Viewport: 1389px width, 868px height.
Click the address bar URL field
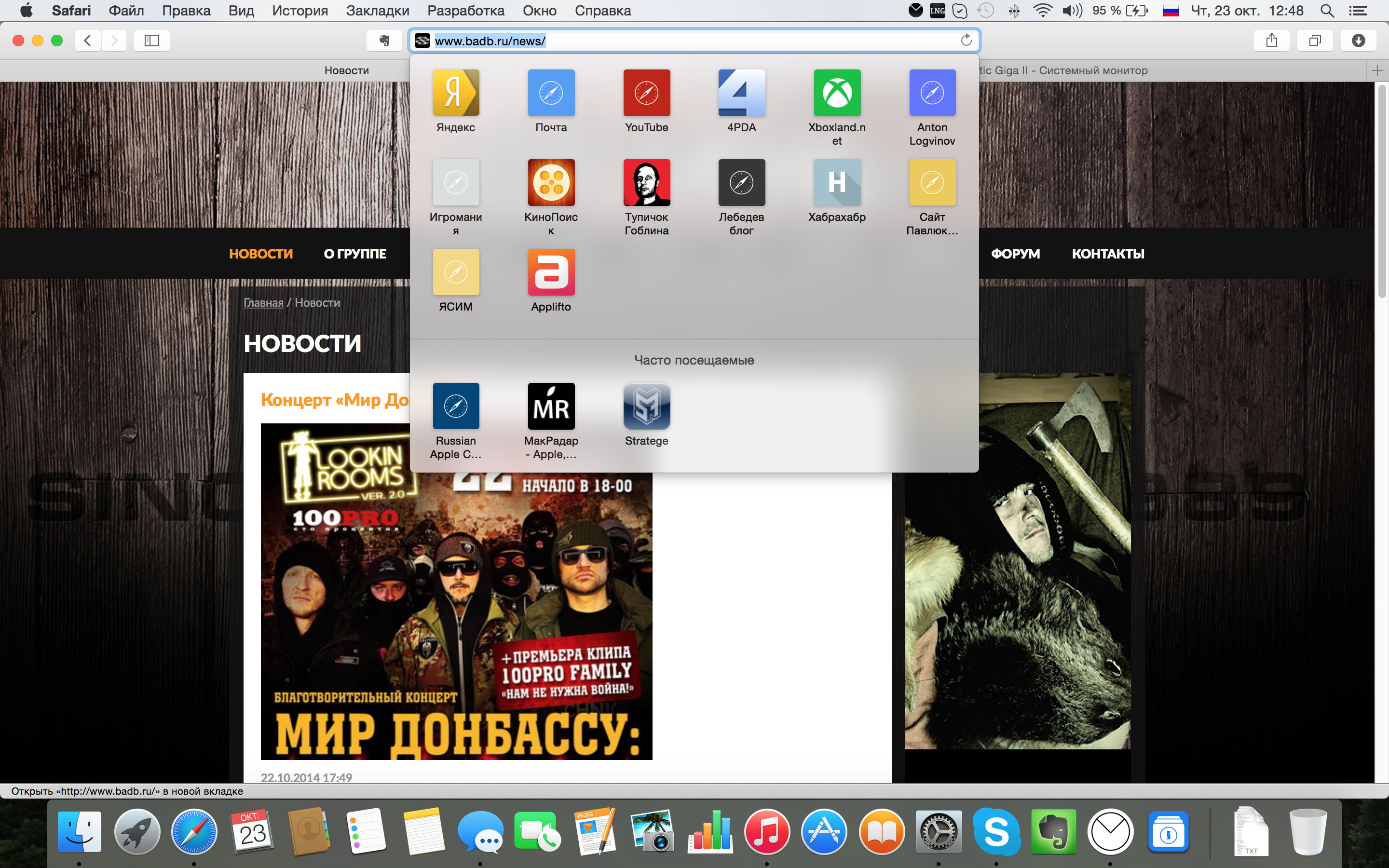click(x=694, y=41)
